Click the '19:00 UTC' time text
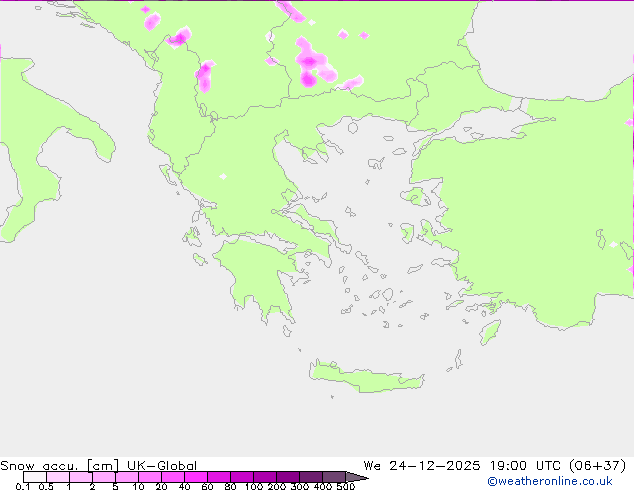Image resolution: width=634 pixels, height=490 pixels. coord(525,466)
